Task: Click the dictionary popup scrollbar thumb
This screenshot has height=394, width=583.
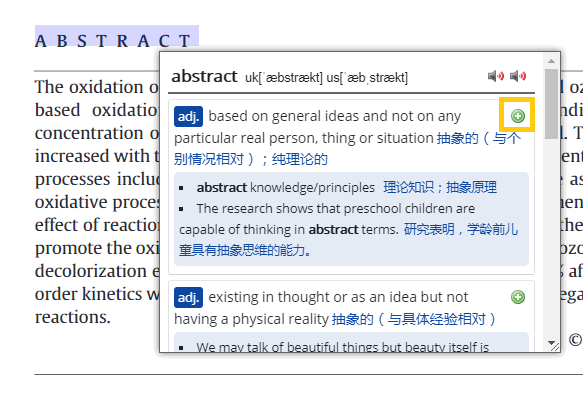Action: pos(551,103)
